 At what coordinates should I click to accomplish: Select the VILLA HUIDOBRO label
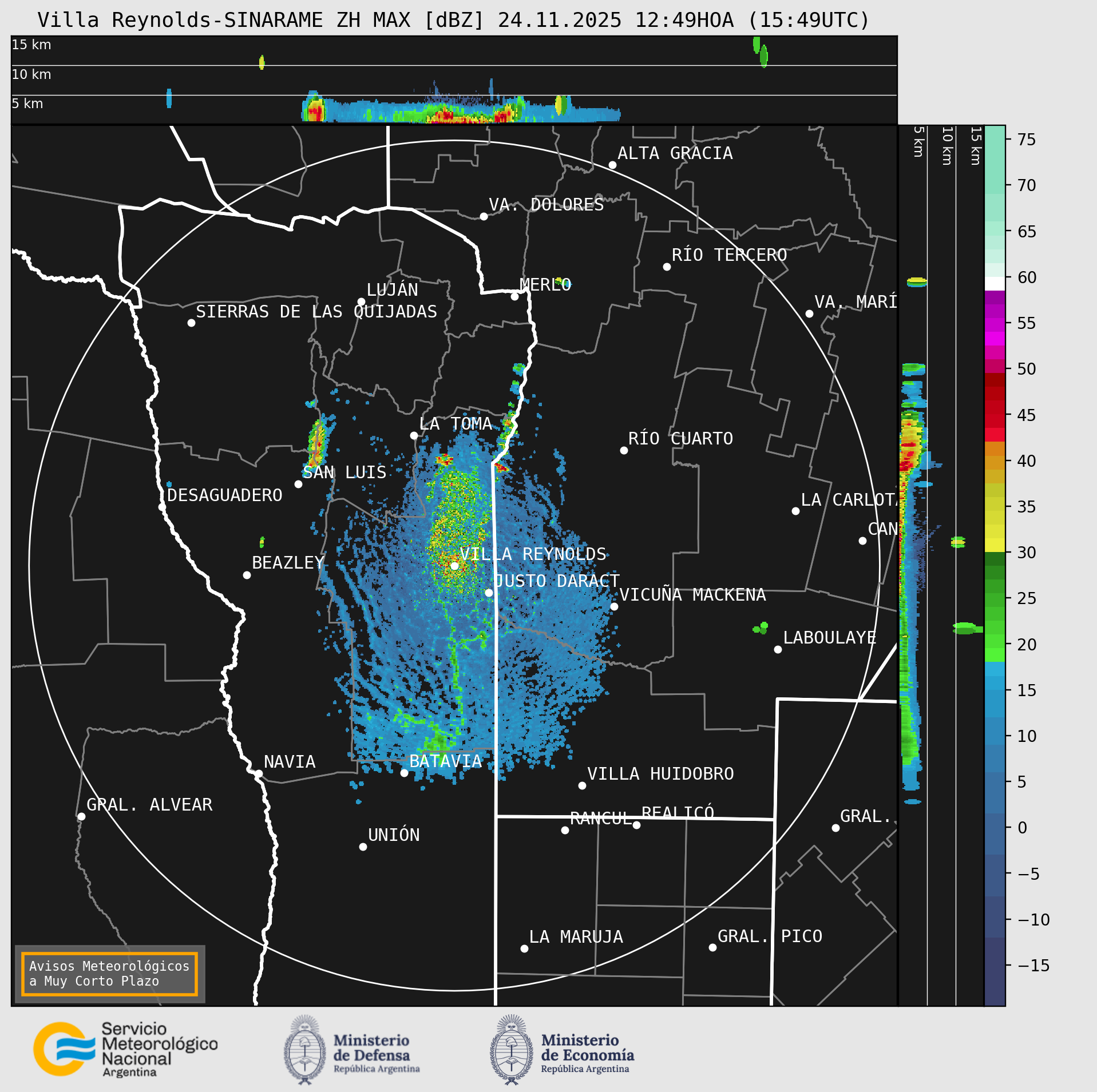pos(660,773)
